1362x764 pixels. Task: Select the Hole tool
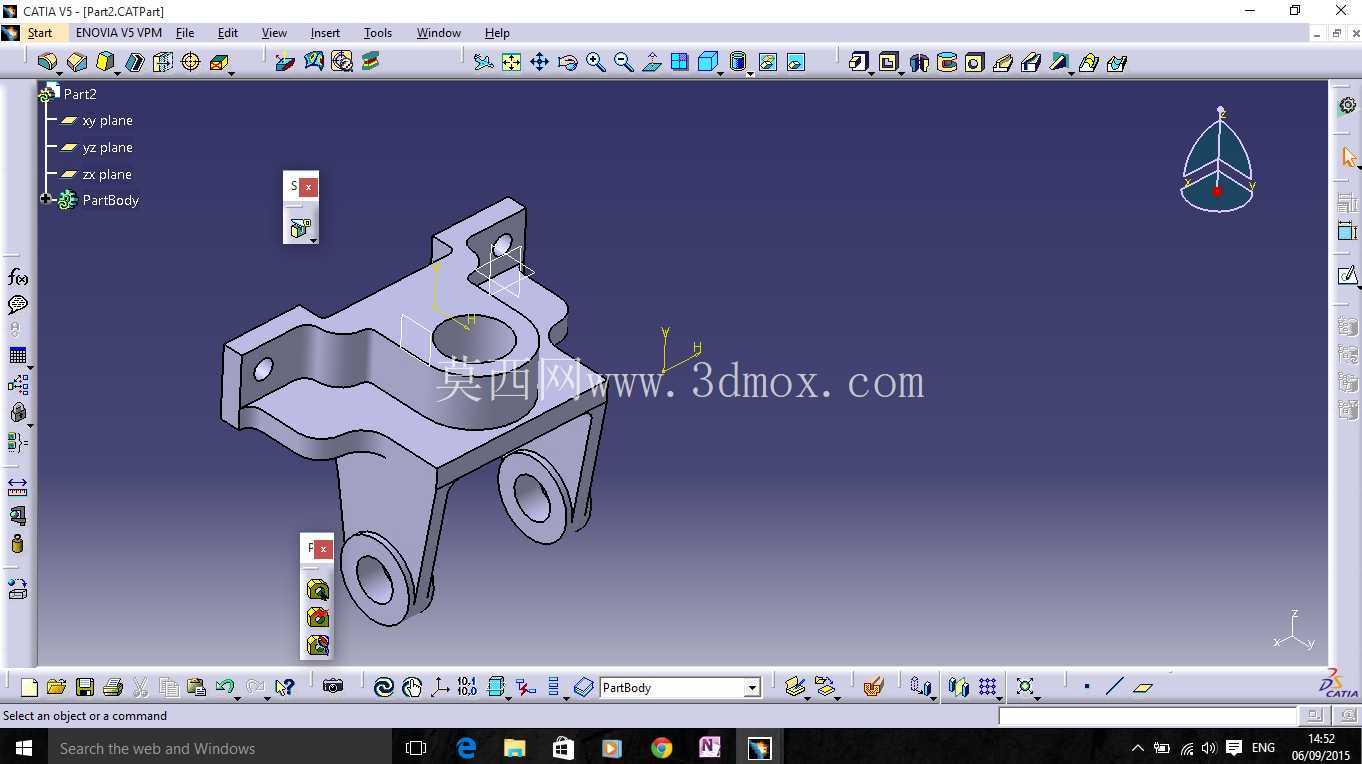(x=974, y=62)
